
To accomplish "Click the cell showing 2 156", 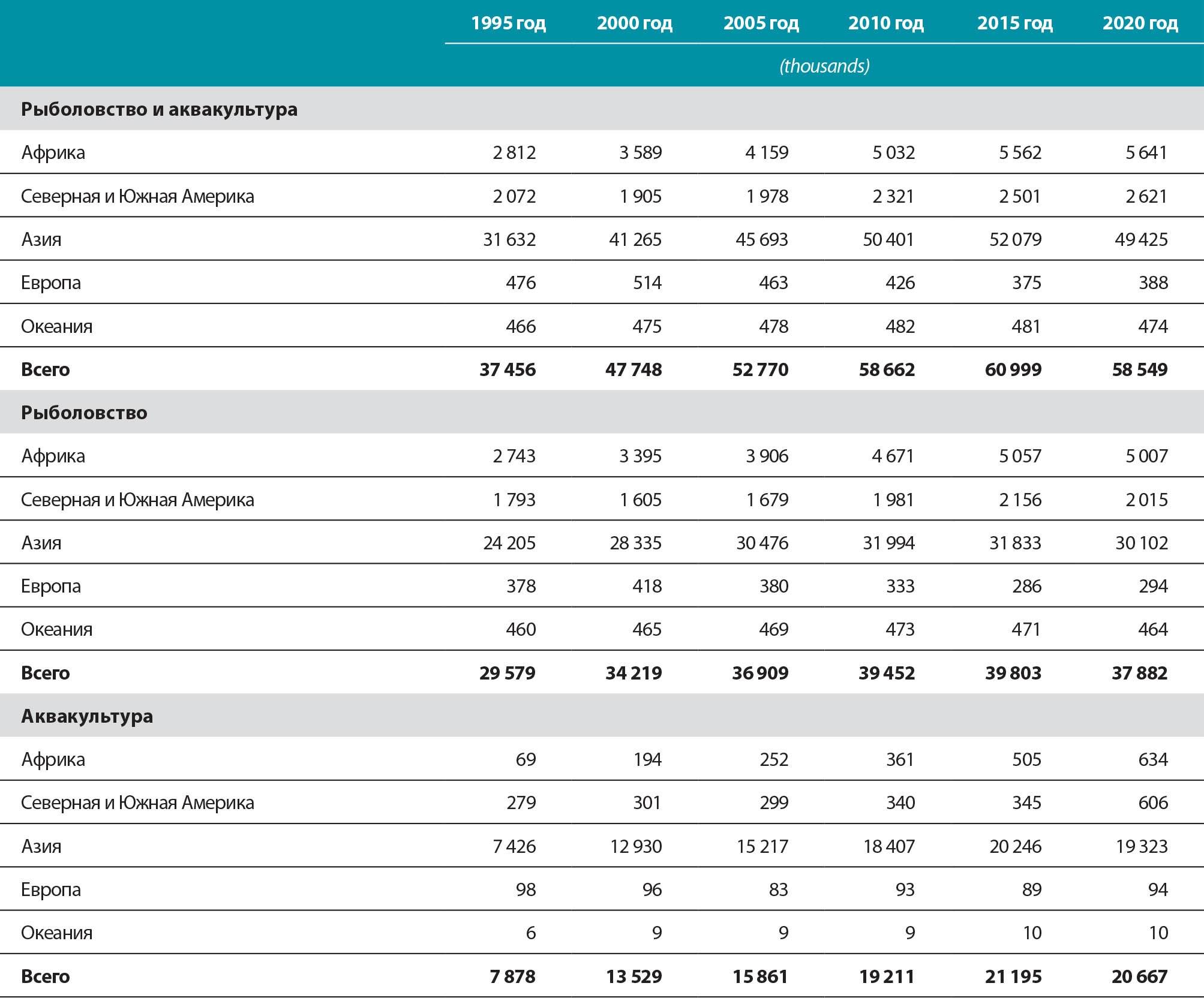I will (1020, 500).
